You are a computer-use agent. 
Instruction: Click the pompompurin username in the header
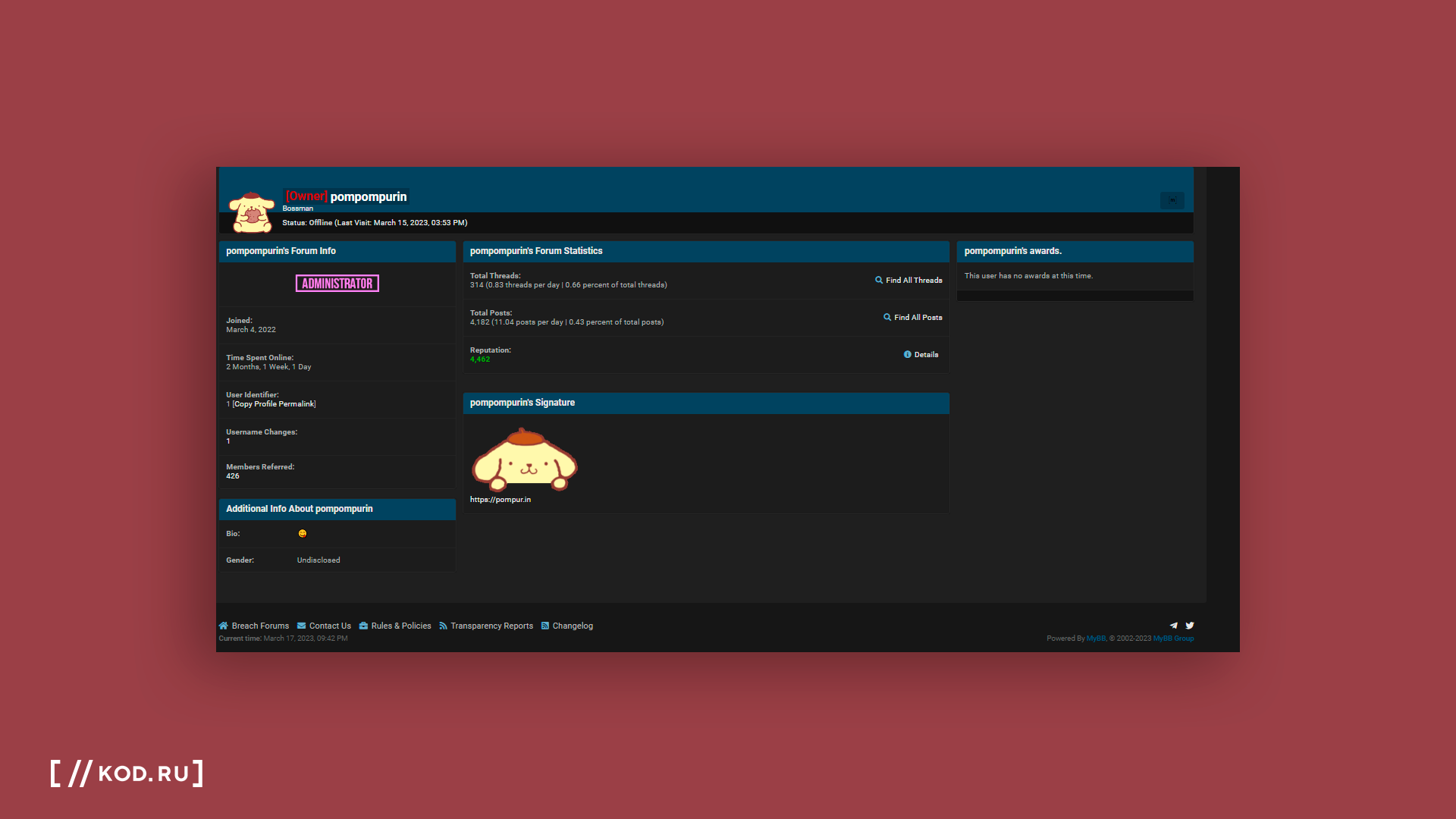pos(369,197)
